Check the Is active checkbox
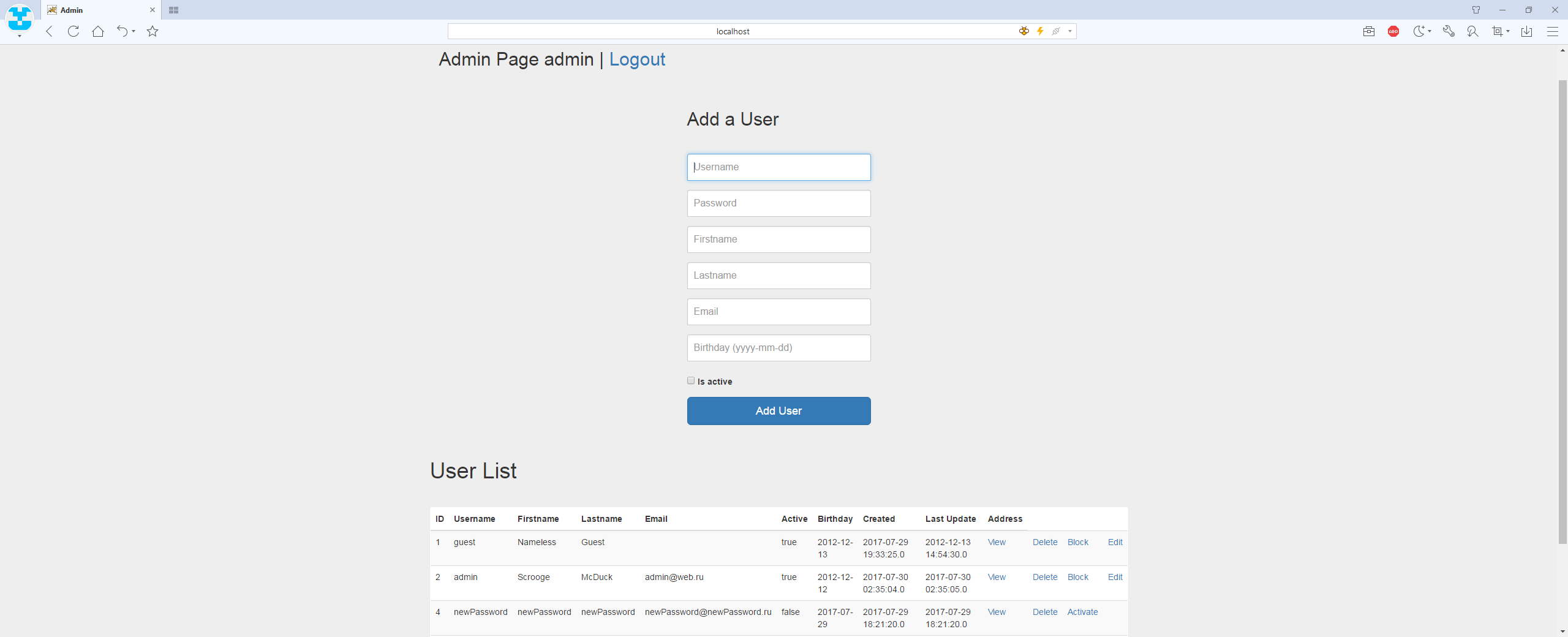 tap(691, 380)
